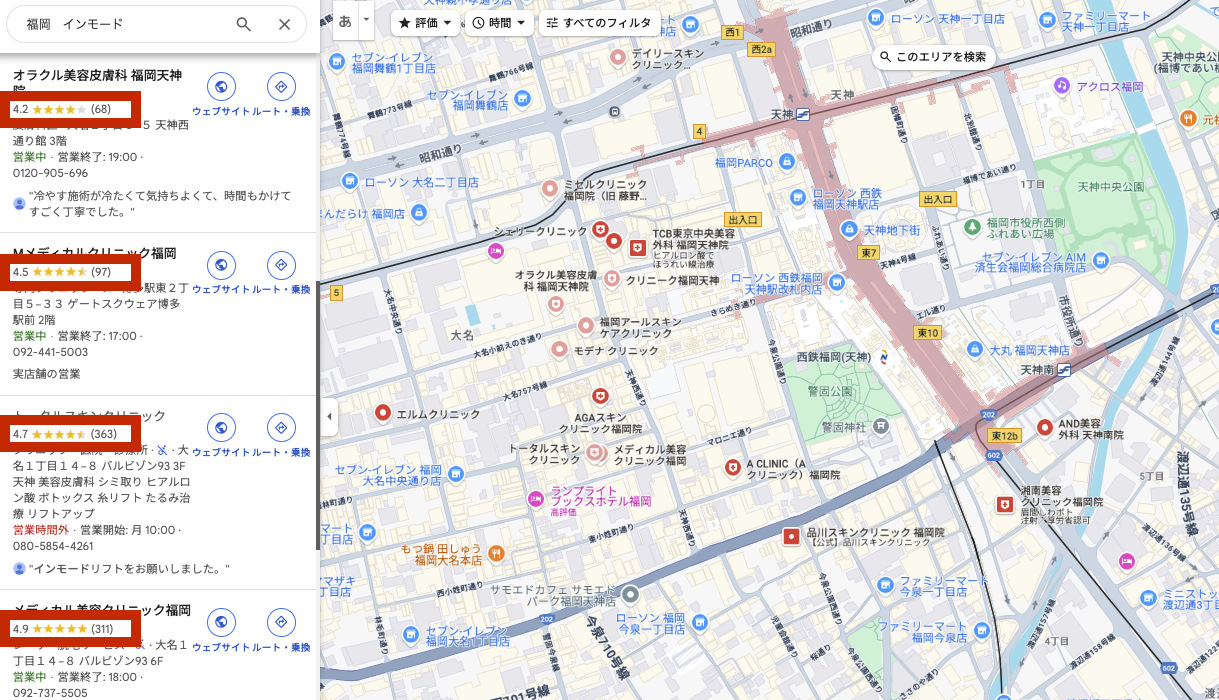Select the TCB東京中央美容外科 square pin
This screenshot has height=700, width=1219.
[638, 246]
